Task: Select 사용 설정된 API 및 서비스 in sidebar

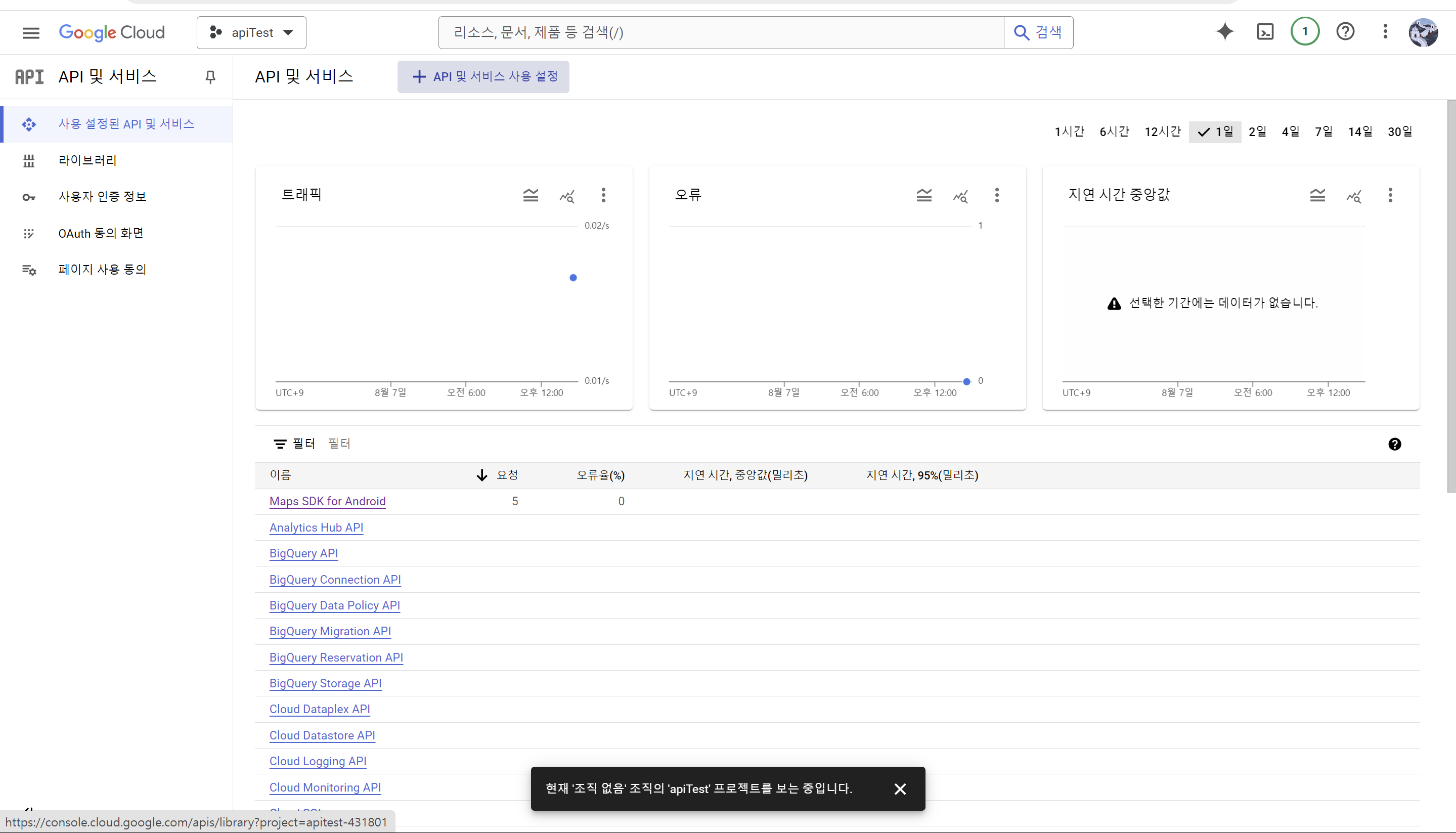Action: tap(117, 124)
